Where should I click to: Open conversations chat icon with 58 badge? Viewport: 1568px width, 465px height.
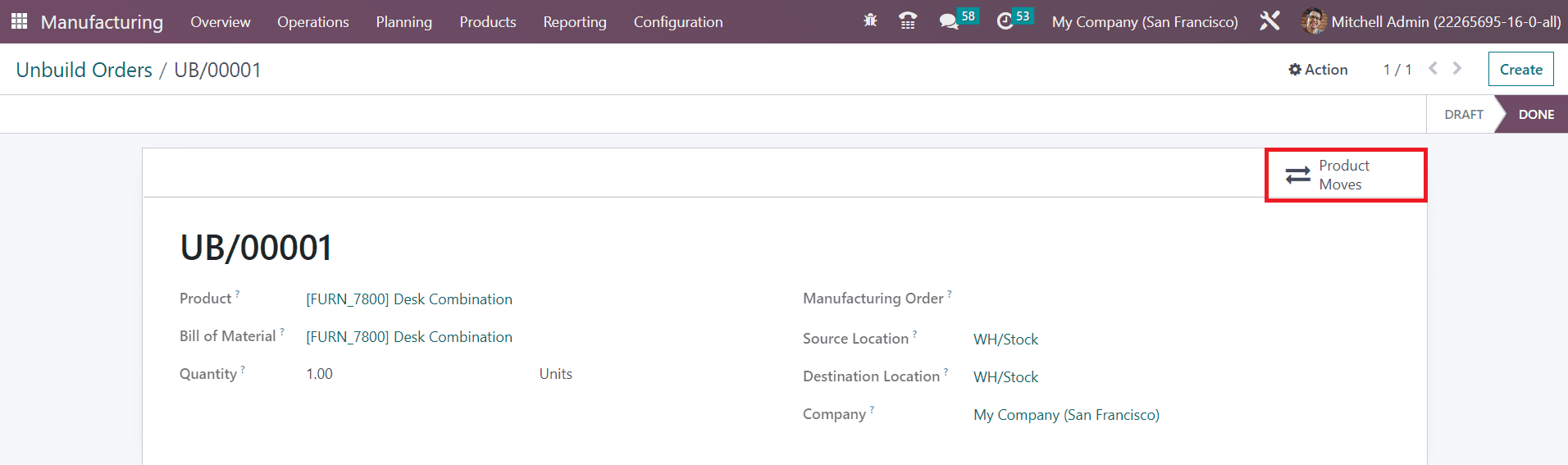957,20
